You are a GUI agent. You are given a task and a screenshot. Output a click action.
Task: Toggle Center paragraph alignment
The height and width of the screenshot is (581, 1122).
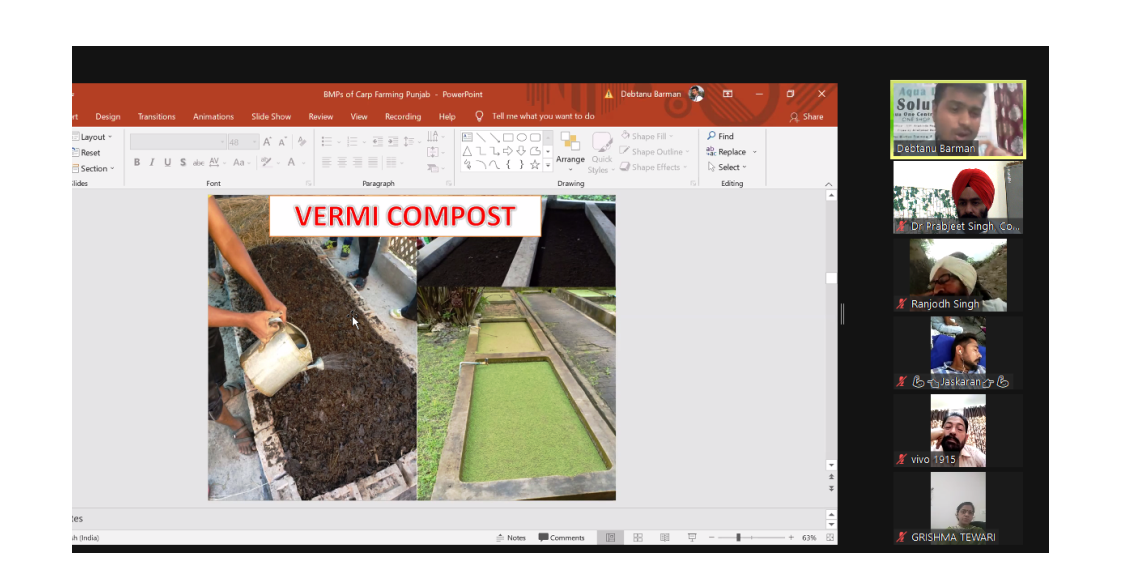[x=342, y=162]
